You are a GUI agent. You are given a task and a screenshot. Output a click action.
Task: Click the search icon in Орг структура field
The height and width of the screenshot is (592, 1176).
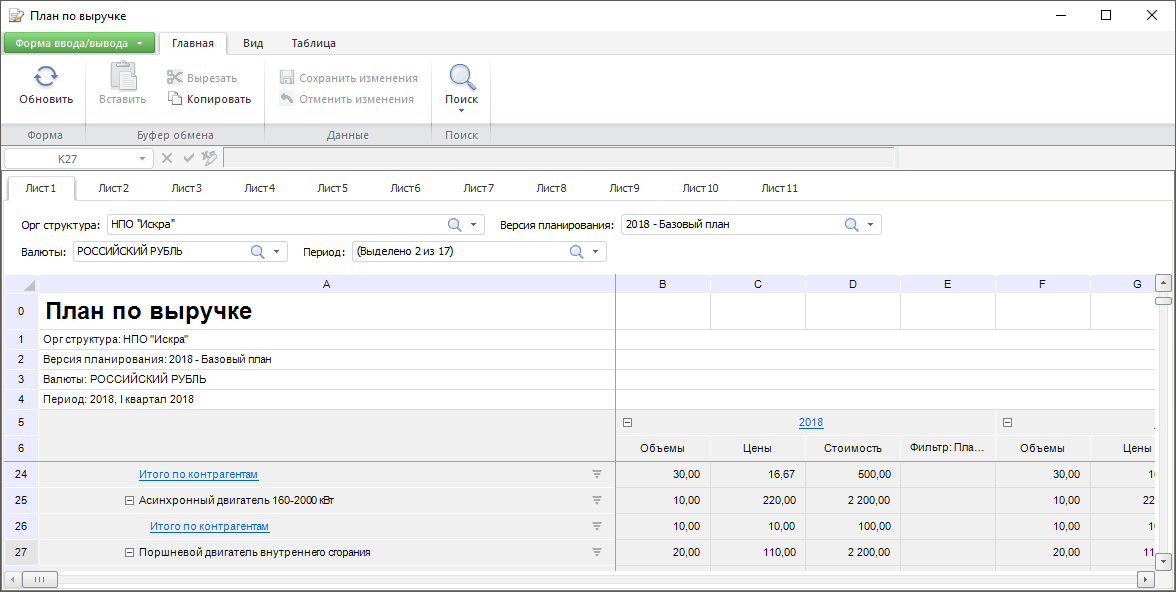click(454, 225)
